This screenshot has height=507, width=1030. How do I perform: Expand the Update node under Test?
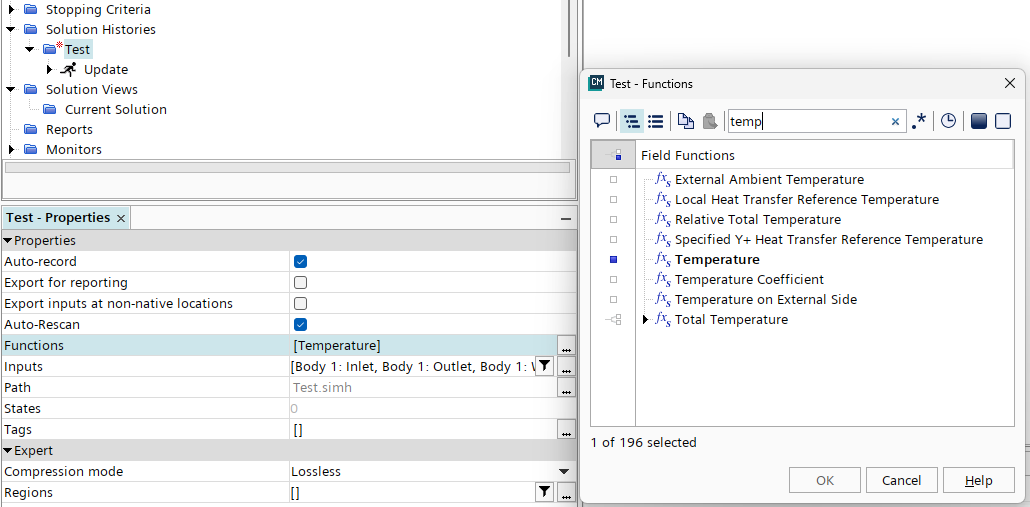[50, 70]
